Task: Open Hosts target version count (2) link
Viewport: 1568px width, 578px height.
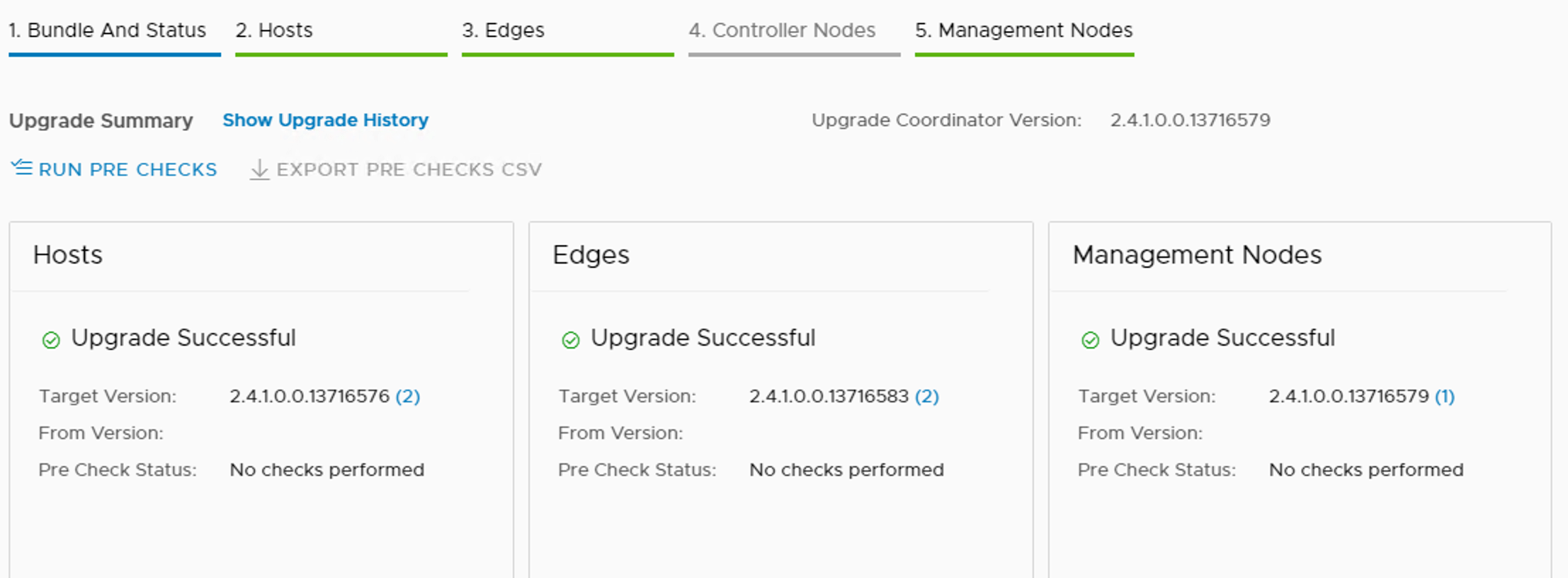Action: [408, 397]
